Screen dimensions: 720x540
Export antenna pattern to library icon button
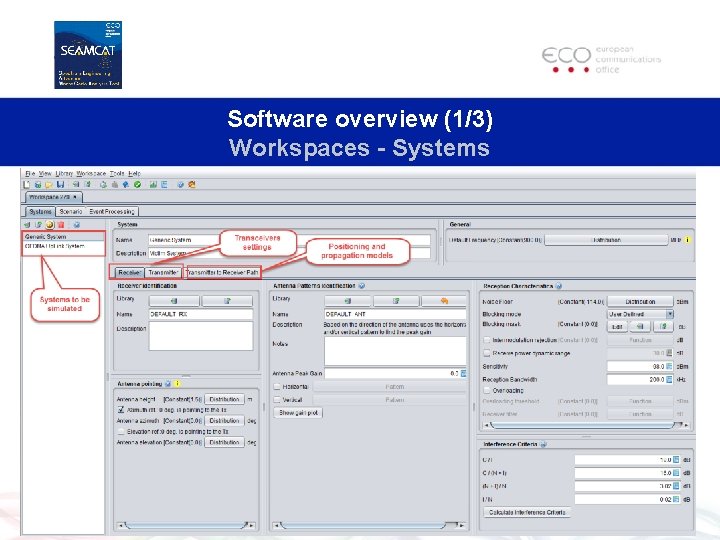[396, 301]
